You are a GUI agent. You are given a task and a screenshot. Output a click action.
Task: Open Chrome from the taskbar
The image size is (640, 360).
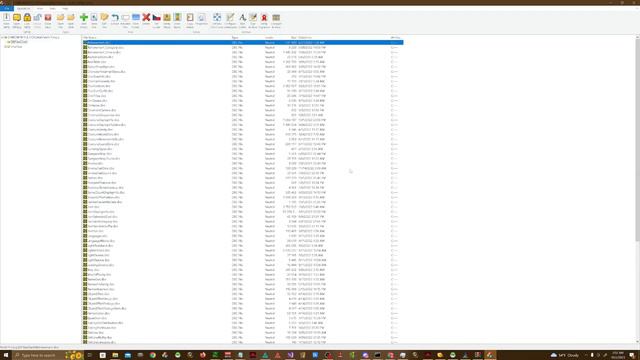[152, 356]
